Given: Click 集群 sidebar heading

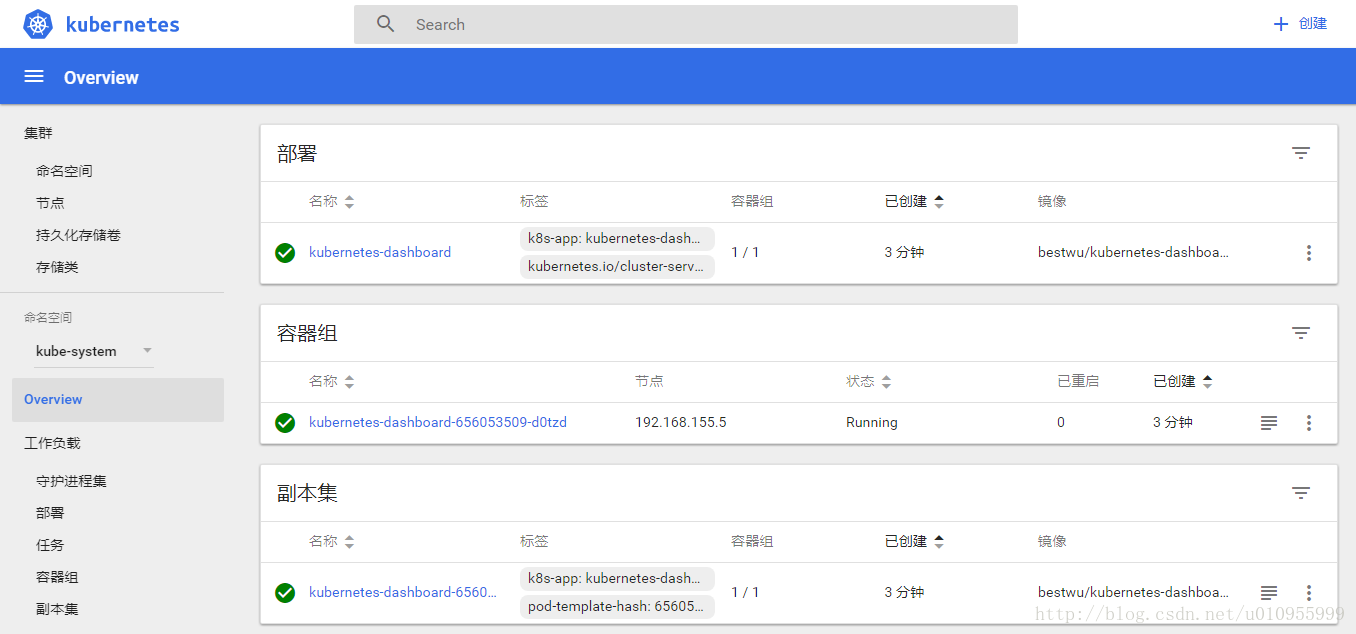Looking at the screenshot, I should tap(38, 133).
